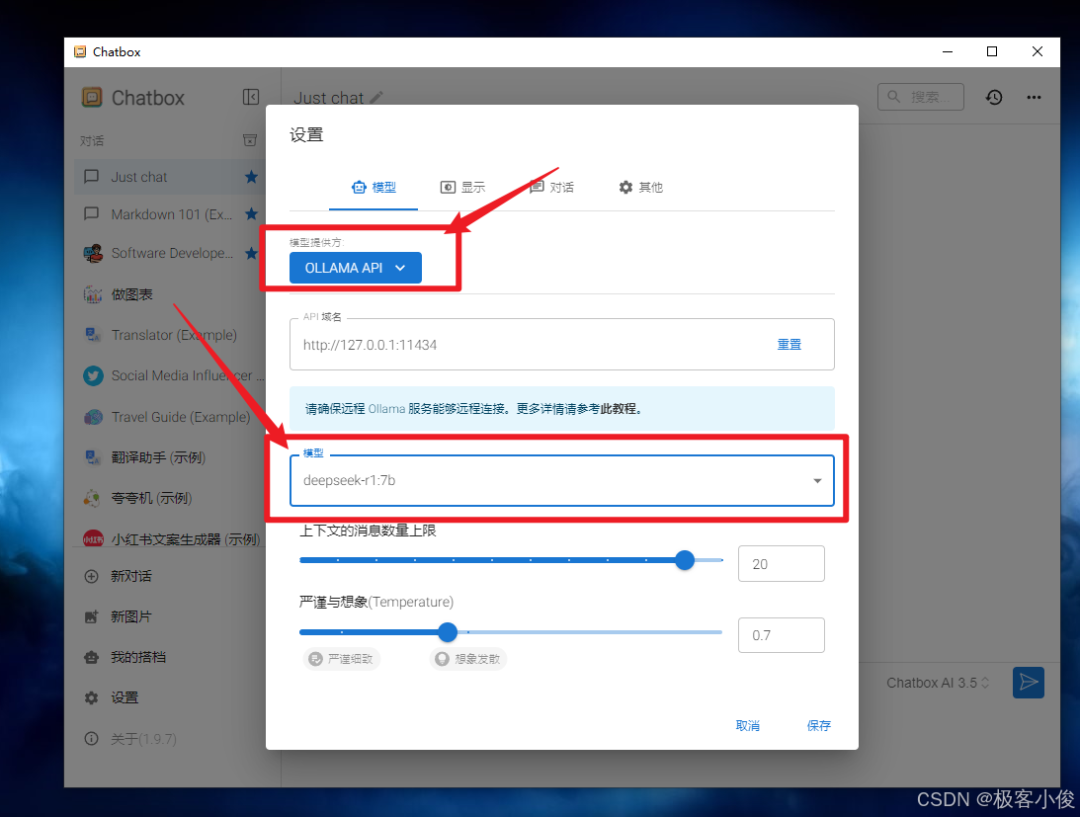1080x817 pixels.
Task: Click the archive conversations icon beside 对话
Action: (x=250, y=141)
